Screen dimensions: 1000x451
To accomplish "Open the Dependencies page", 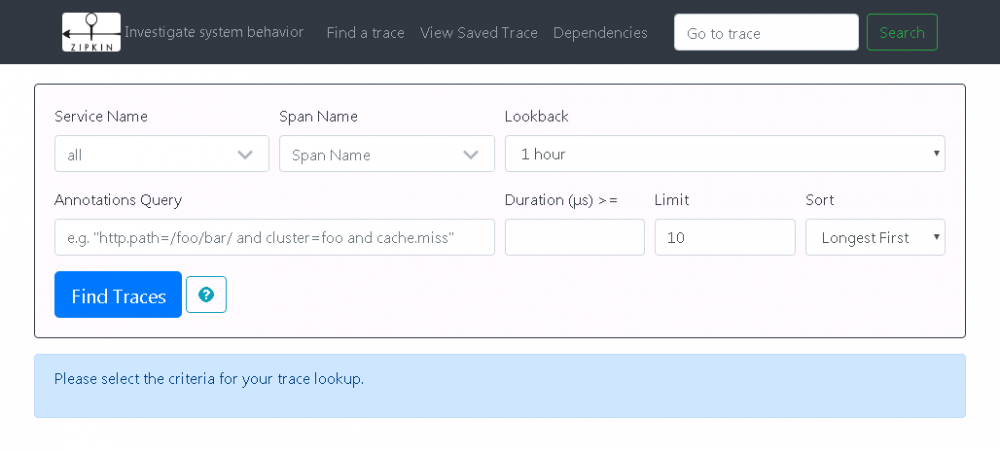I will 600,33.
